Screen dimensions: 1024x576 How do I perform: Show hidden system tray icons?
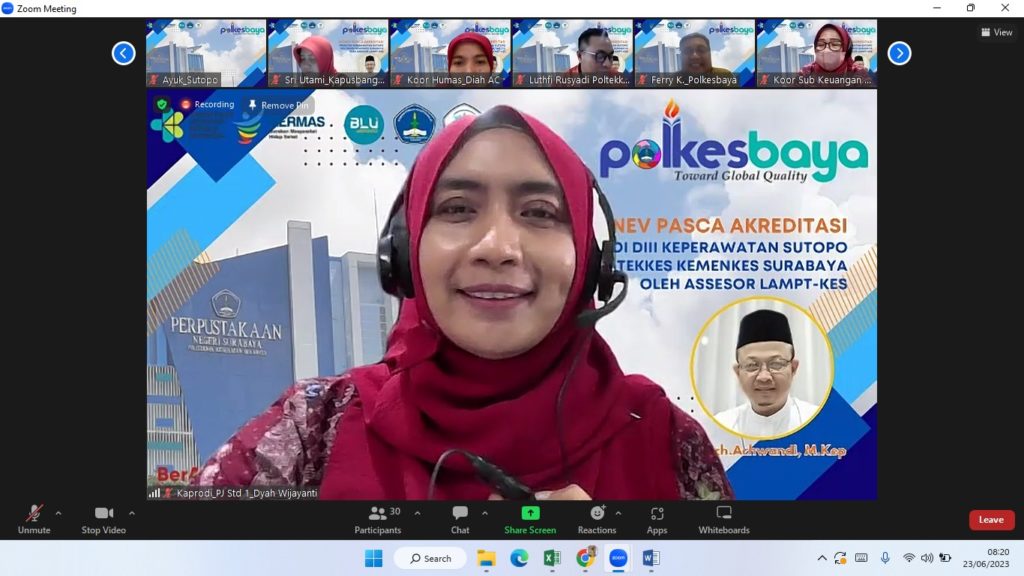pos(822,558)
